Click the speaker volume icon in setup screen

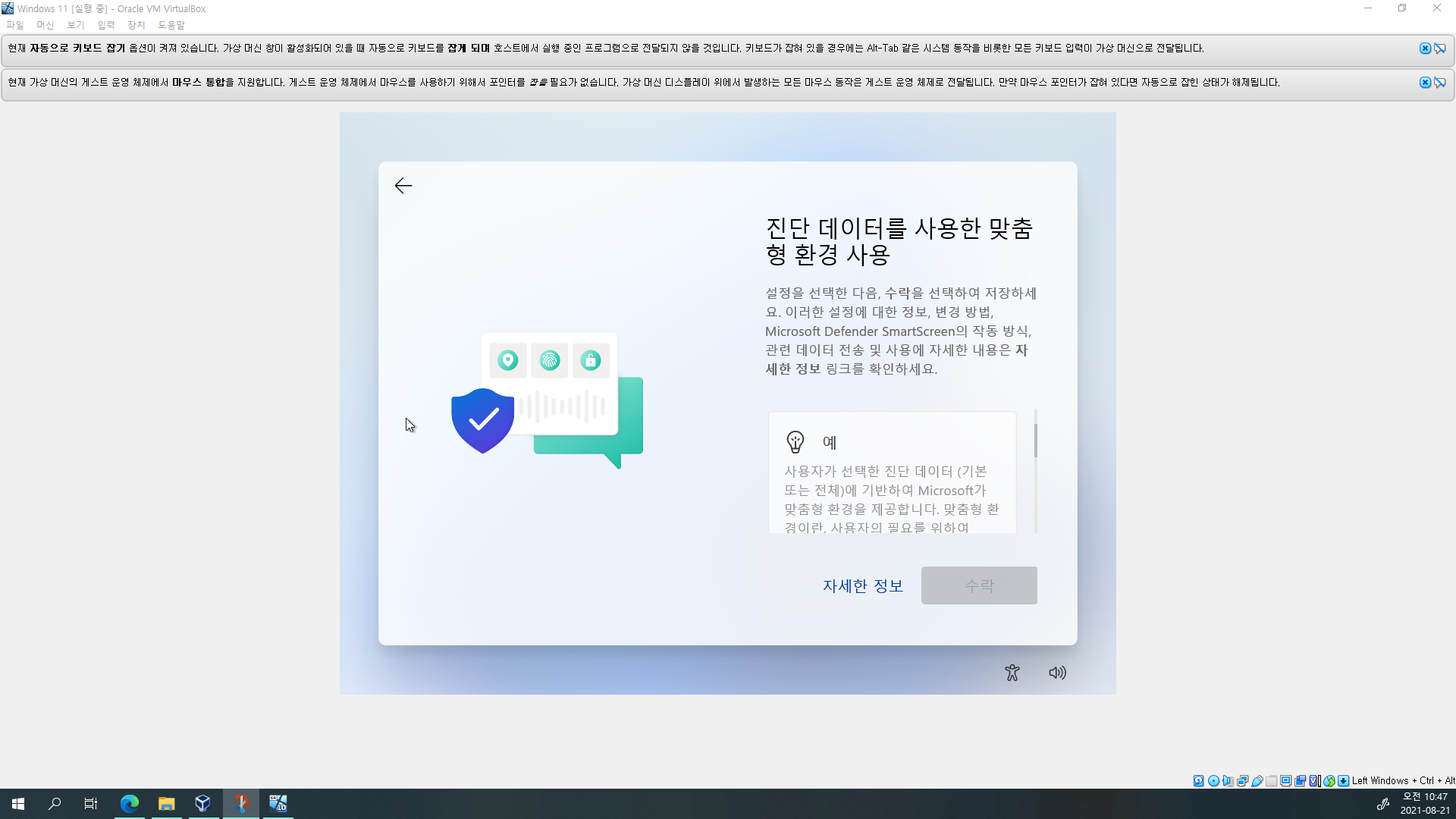coord(1057,673)
